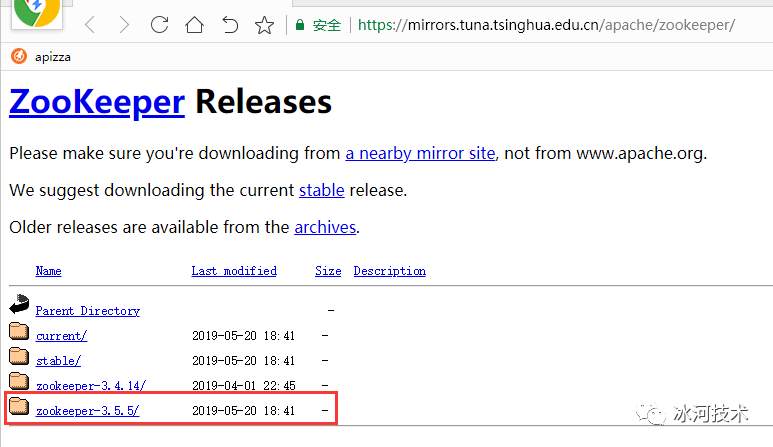The image size is (773, 447).
Task: Click the browser back arrow
Action: [89, 25]
